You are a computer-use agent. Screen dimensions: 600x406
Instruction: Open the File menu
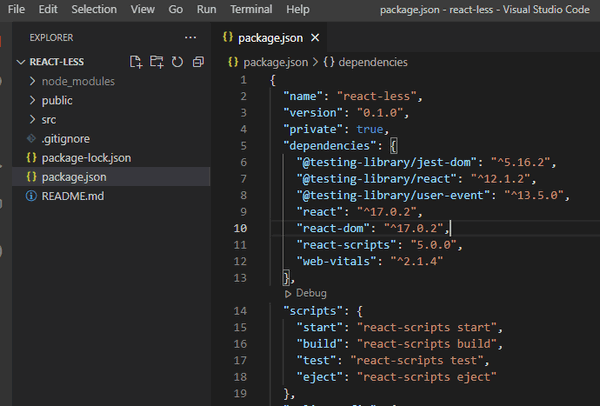[16, 9]
